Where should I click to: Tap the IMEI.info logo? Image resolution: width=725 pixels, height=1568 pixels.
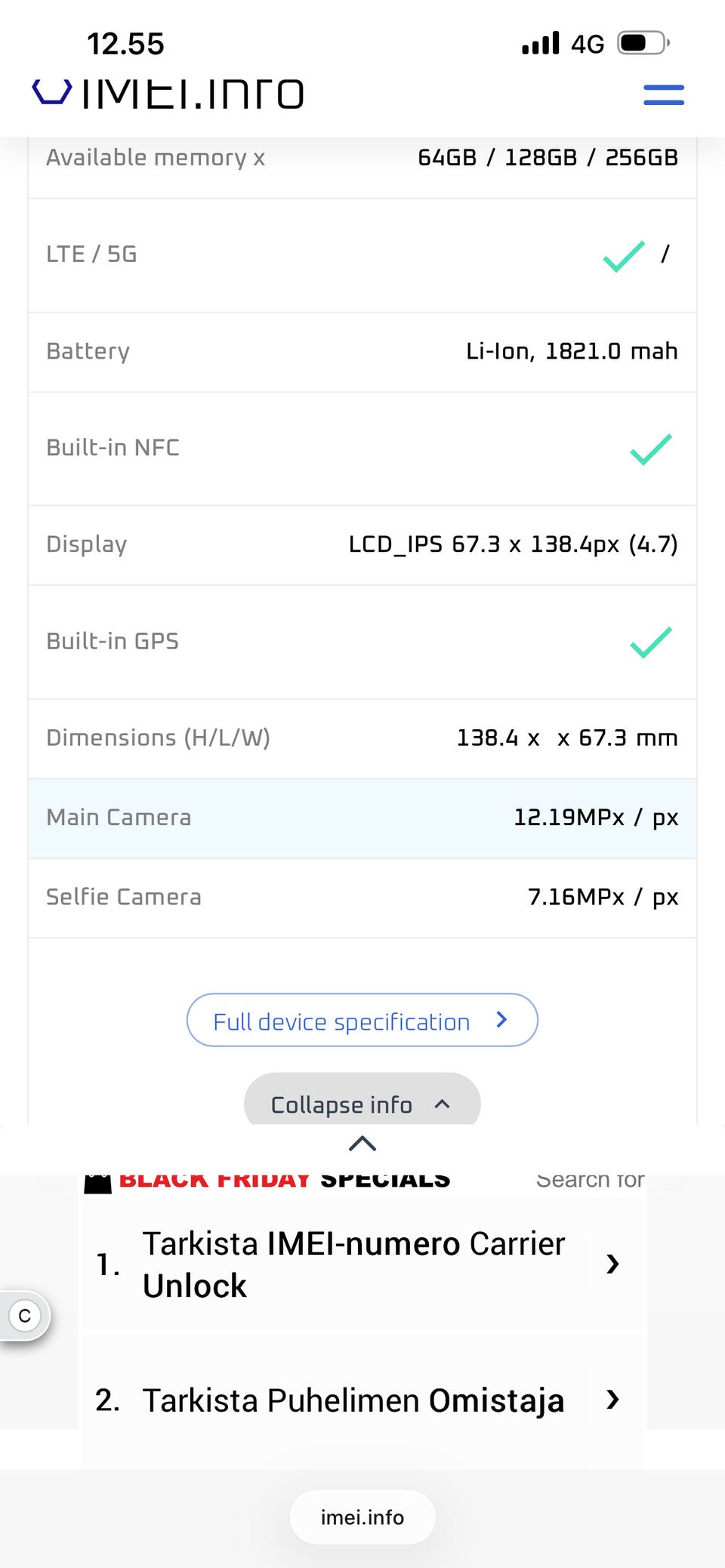pyautogui.click(x=168, y=94)
